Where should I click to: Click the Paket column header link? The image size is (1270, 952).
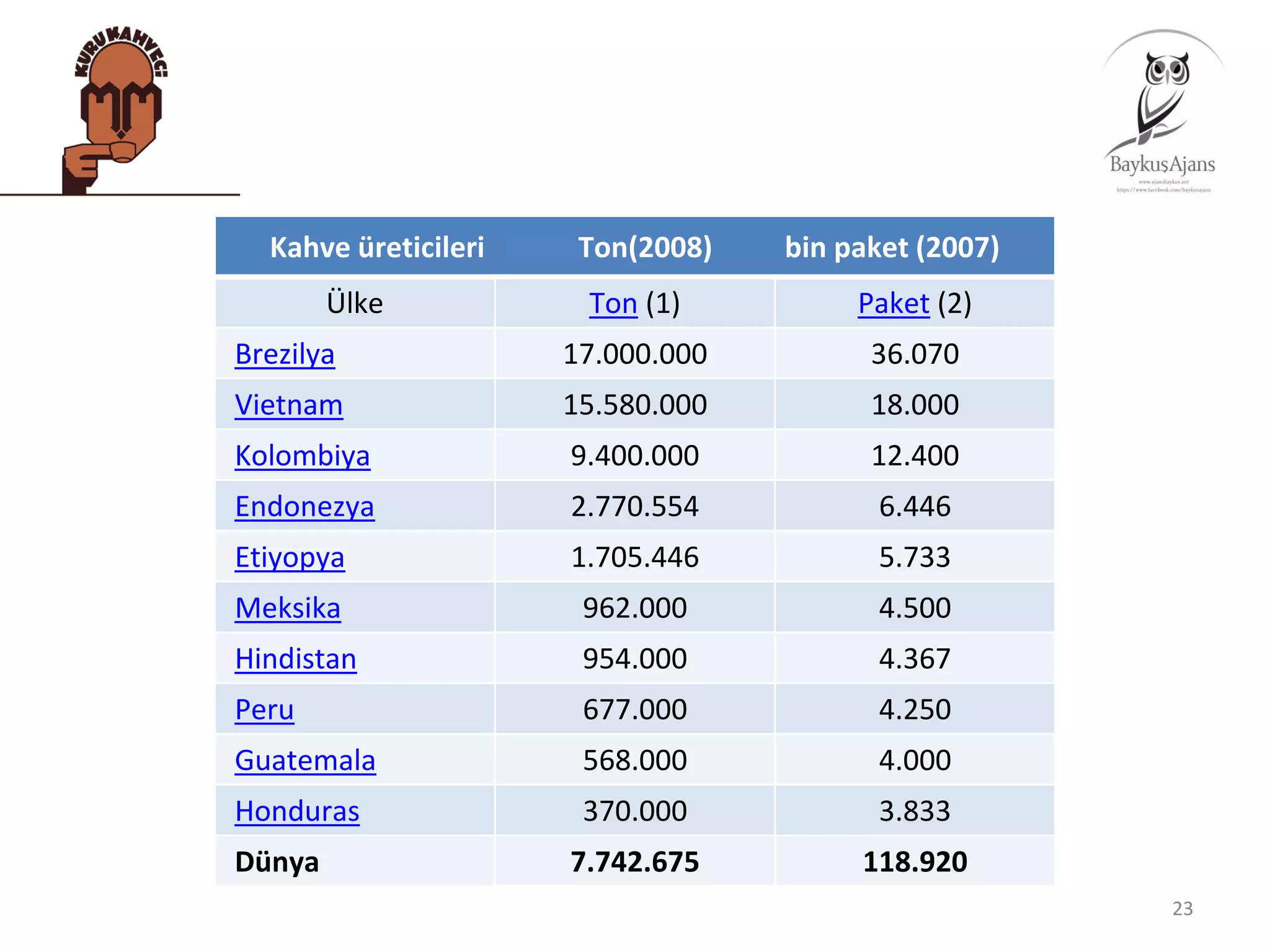point(894,304)
